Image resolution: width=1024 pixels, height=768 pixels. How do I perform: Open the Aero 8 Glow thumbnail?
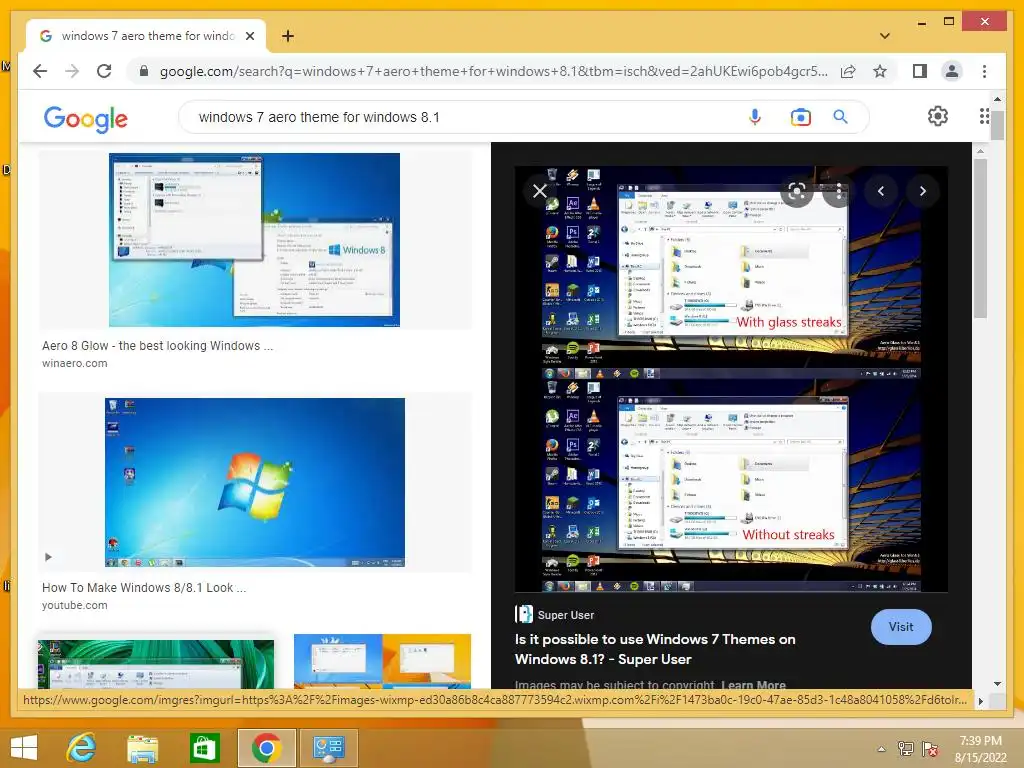pos(254,240)
